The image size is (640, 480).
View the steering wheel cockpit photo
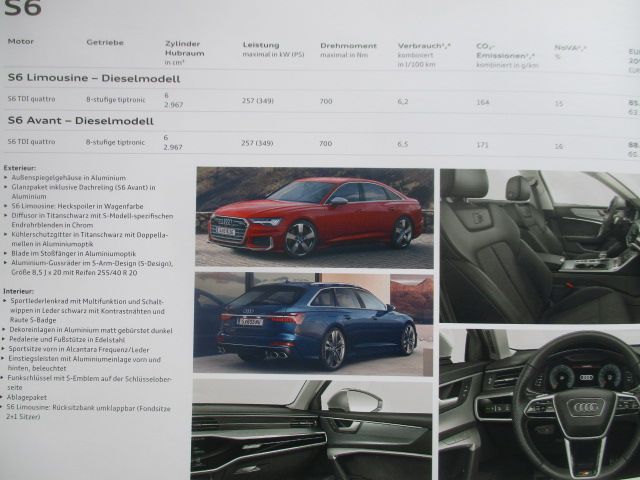539,405
